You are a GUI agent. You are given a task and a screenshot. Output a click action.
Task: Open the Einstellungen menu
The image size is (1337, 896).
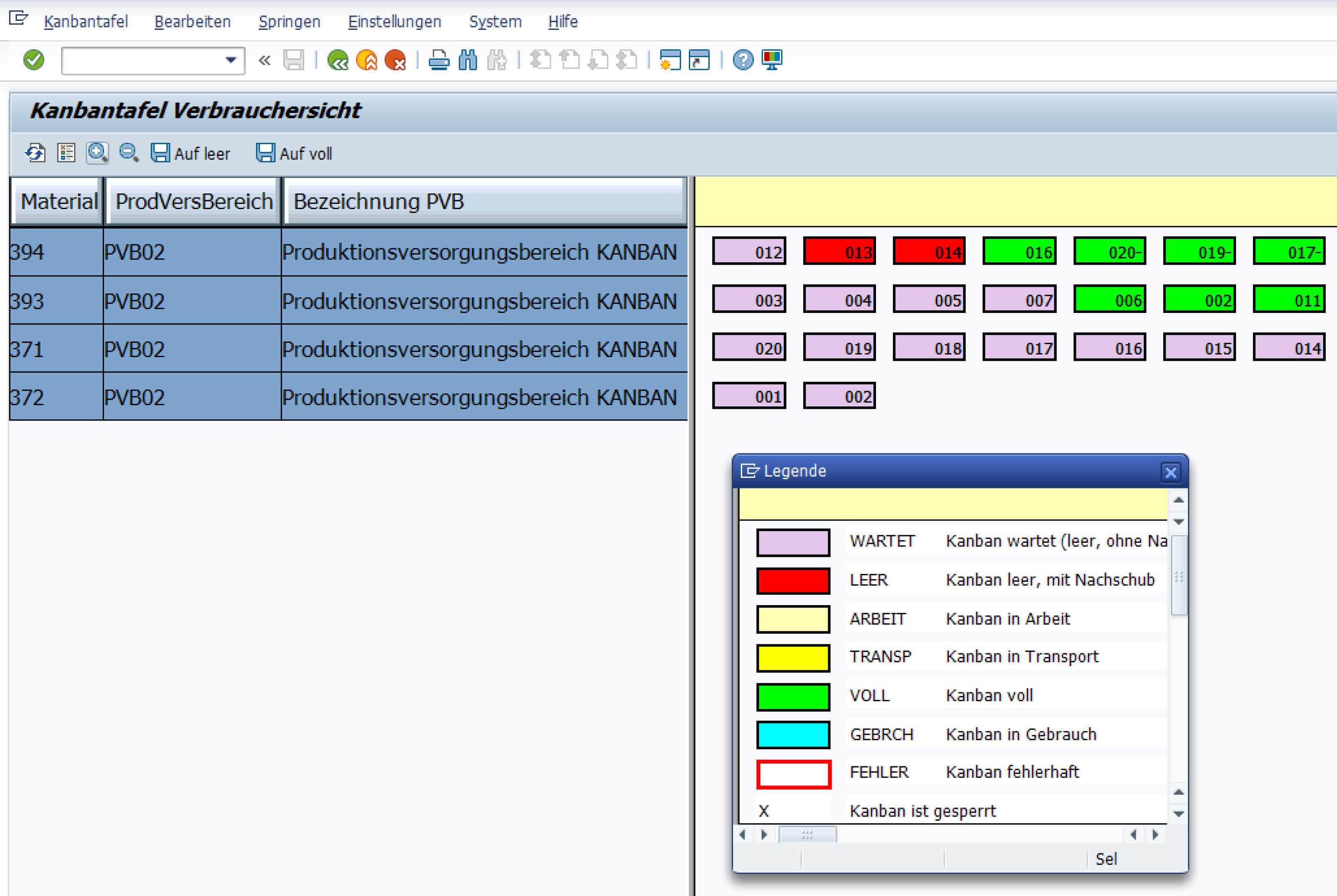(x=395, y=22)
